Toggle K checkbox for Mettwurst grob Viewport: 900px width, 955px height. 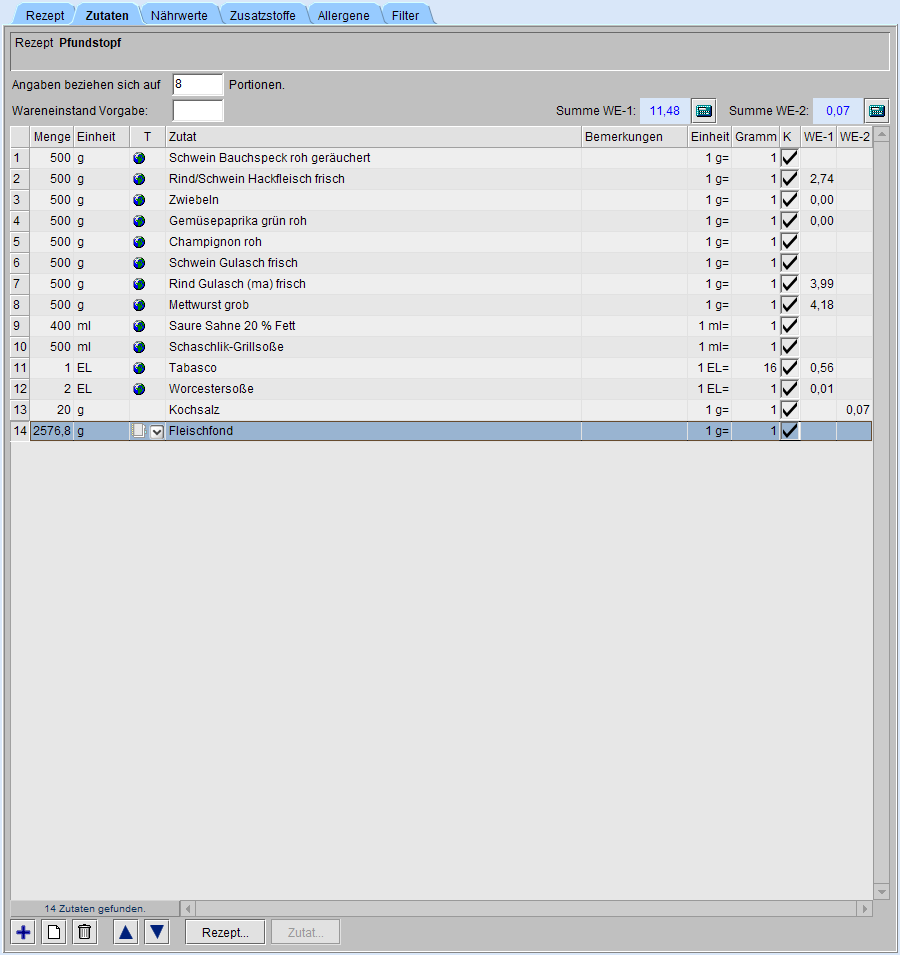(x=790, y=305)
